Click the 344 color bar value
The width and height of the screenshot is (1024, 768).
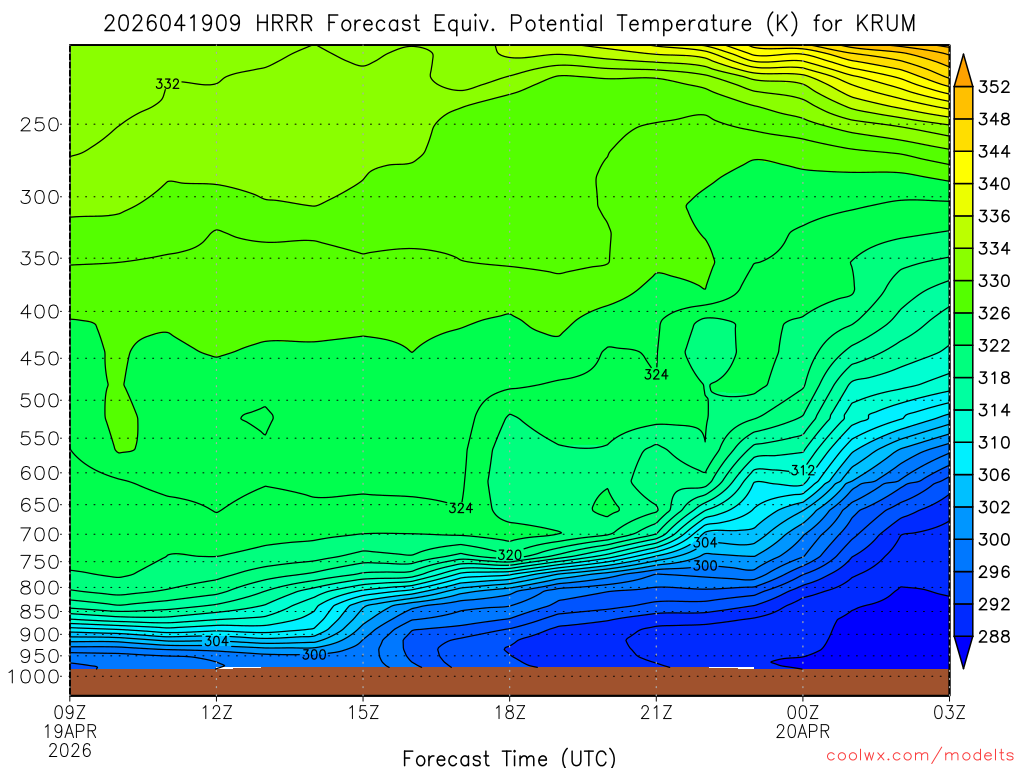(994, 152)
